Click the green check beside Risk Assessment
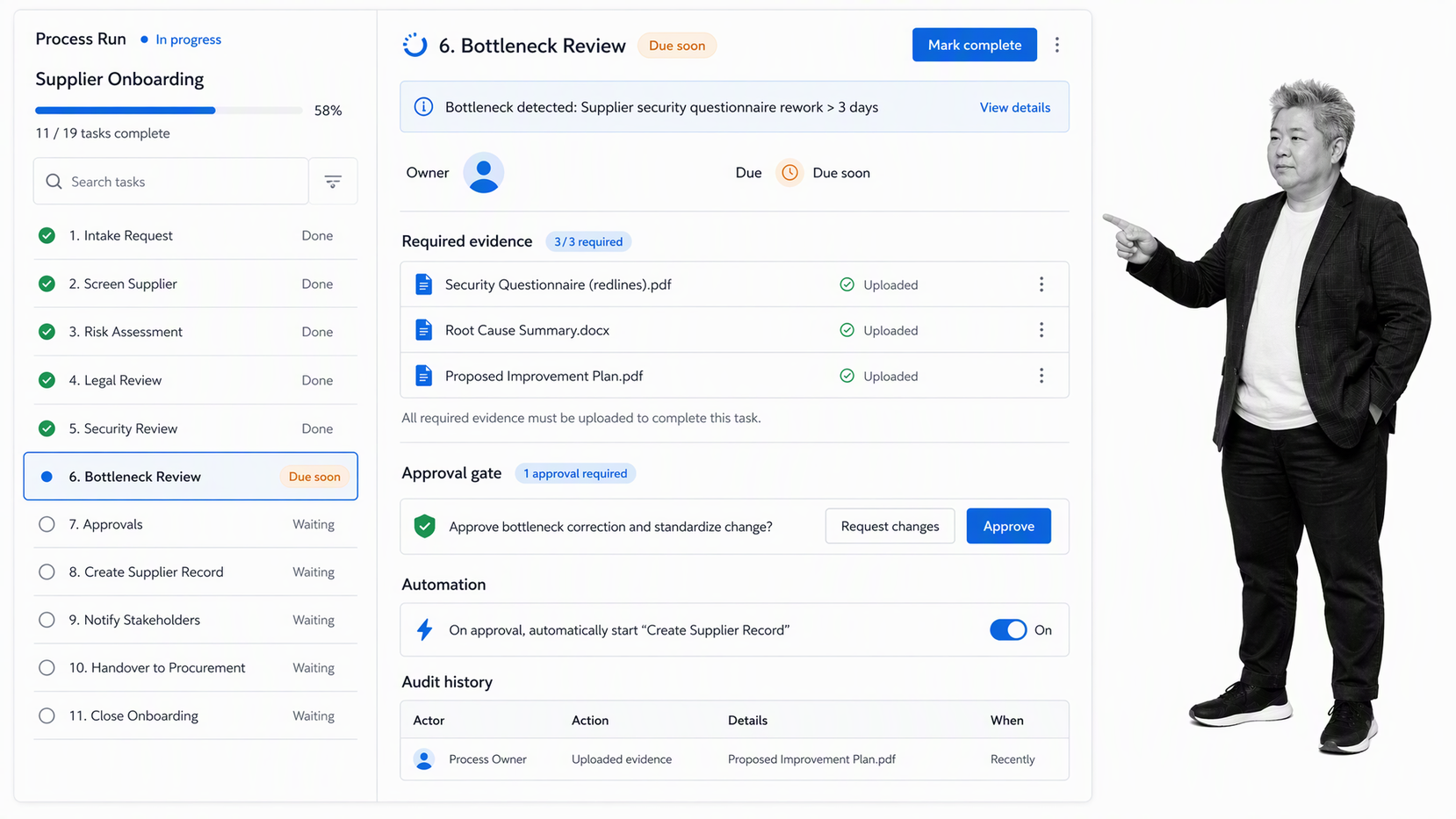The image size is (1456, 819). (47, 332)
